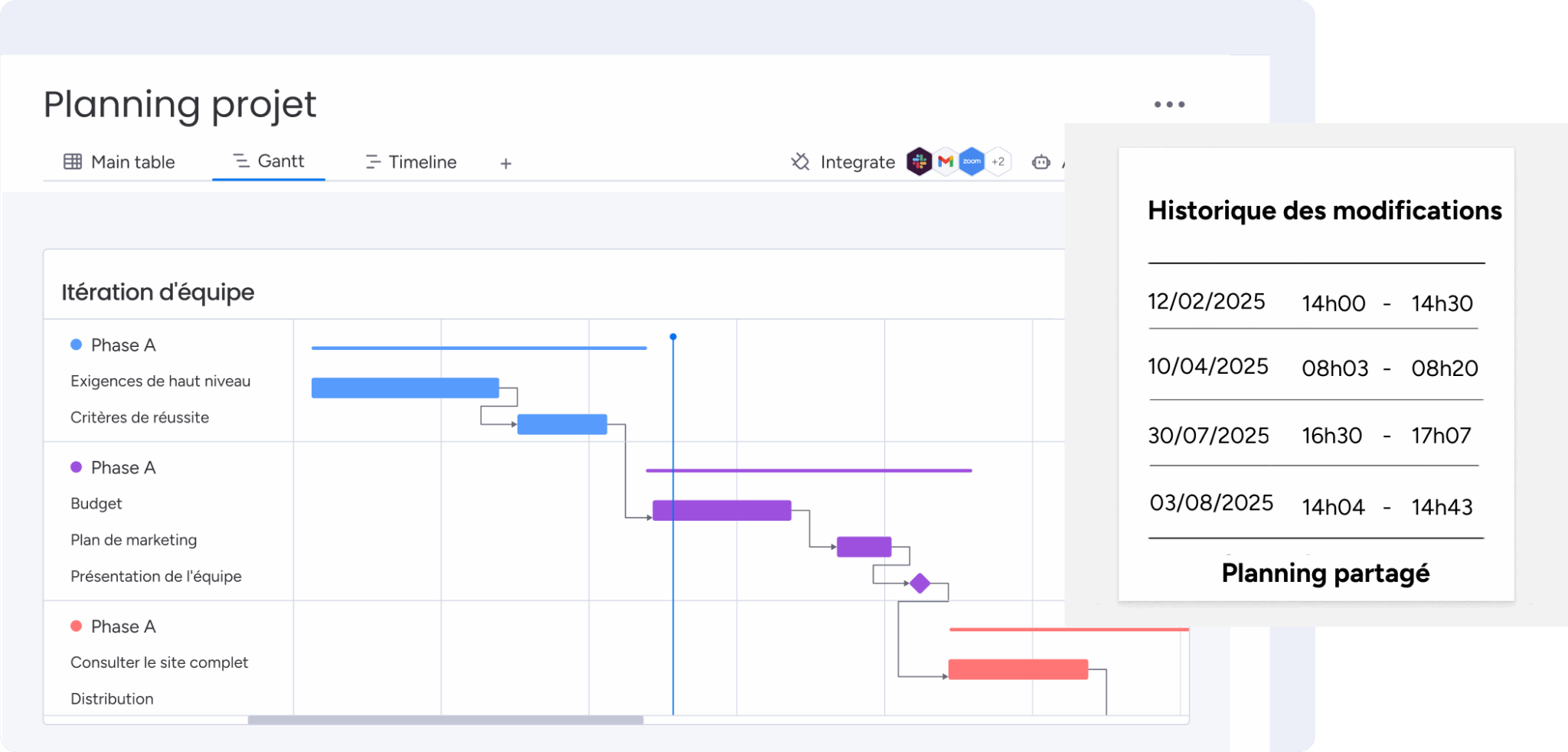The width and height of the screenshot is (1568, 752).
Task: Select the Distribution row label
Action: [112, 698]
